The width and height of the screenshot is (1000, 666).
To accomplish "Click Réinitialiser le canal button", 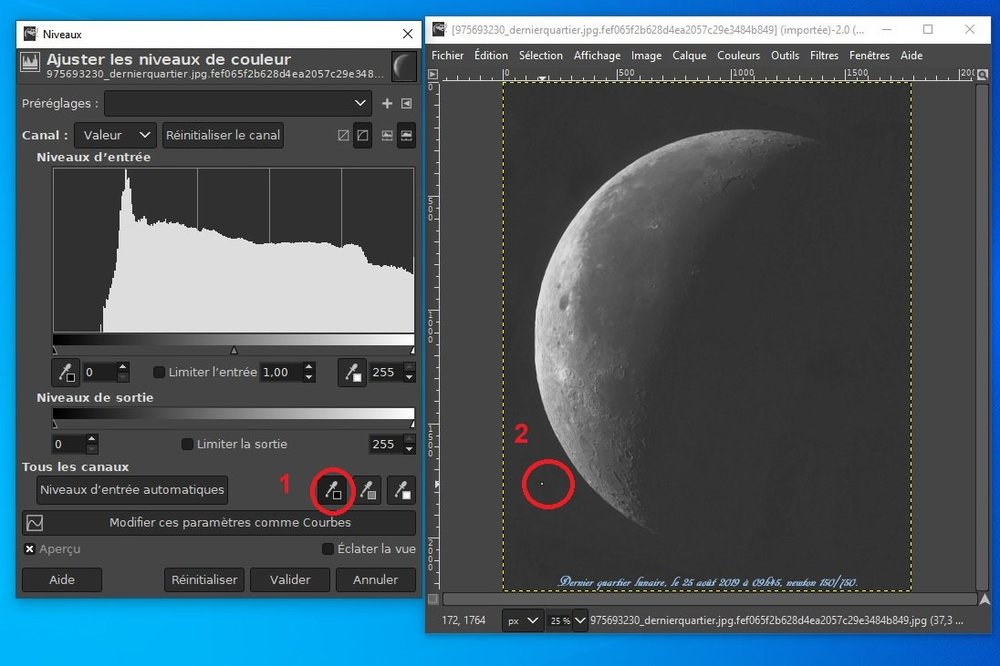I will pos(223,135).
